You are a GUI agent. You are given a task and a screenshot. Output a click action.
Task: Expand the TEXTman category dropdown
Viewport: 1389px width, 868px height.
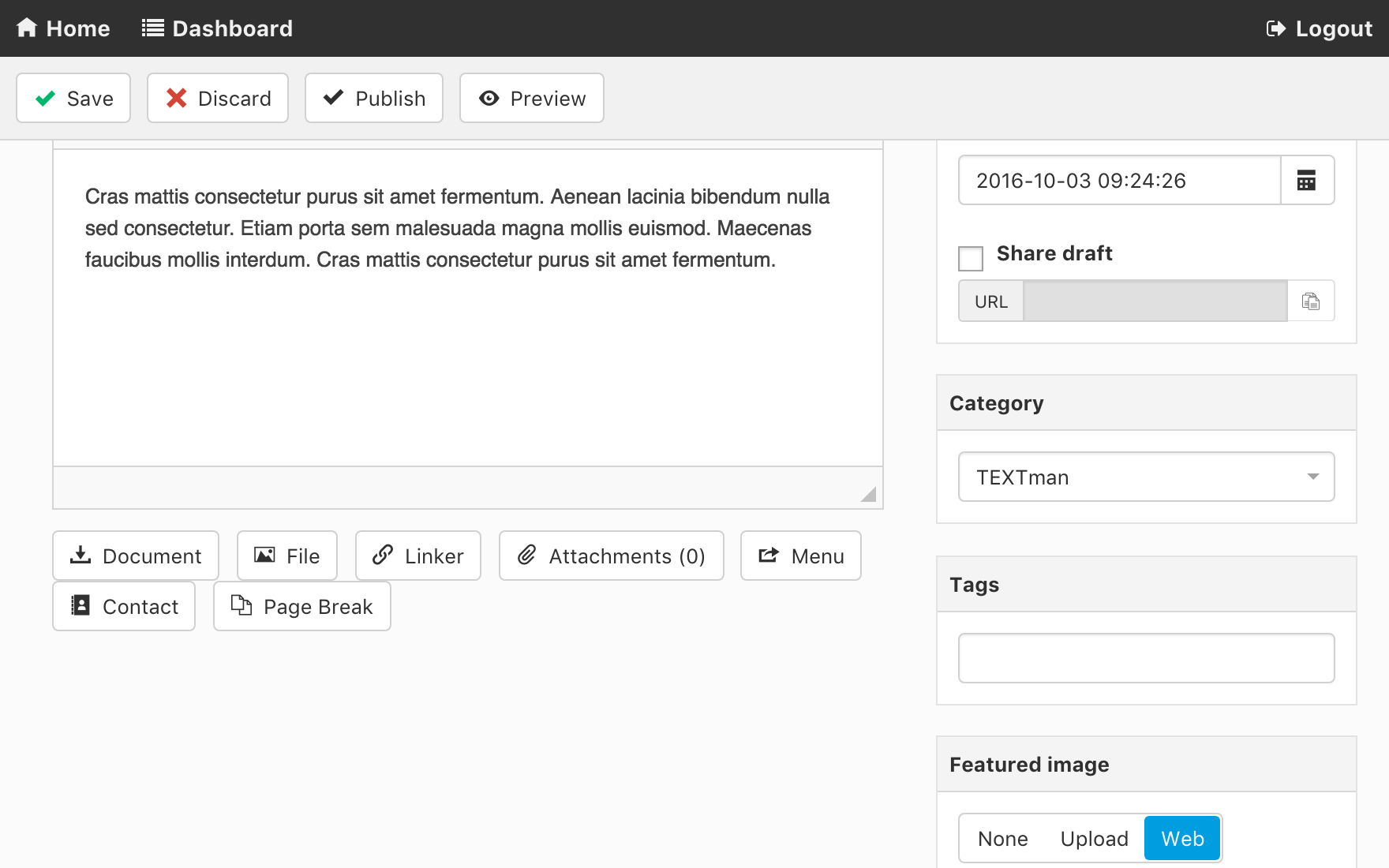coord(1146,477)
